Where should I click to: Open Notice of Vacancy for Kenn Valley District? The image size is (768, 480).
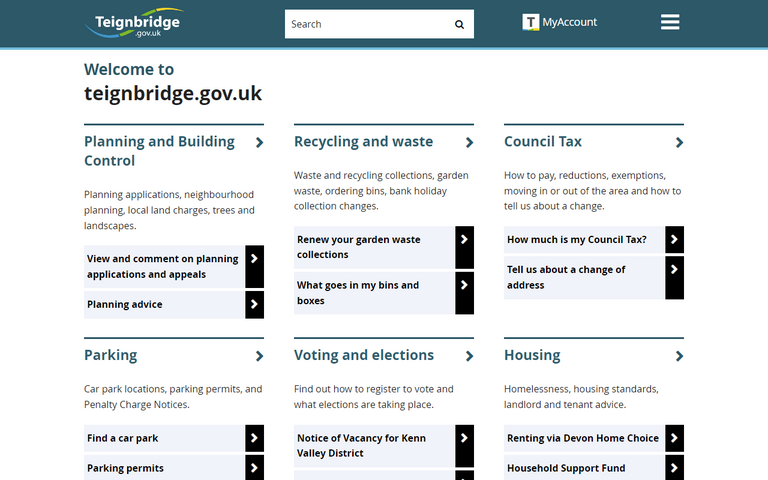(361, 446)
